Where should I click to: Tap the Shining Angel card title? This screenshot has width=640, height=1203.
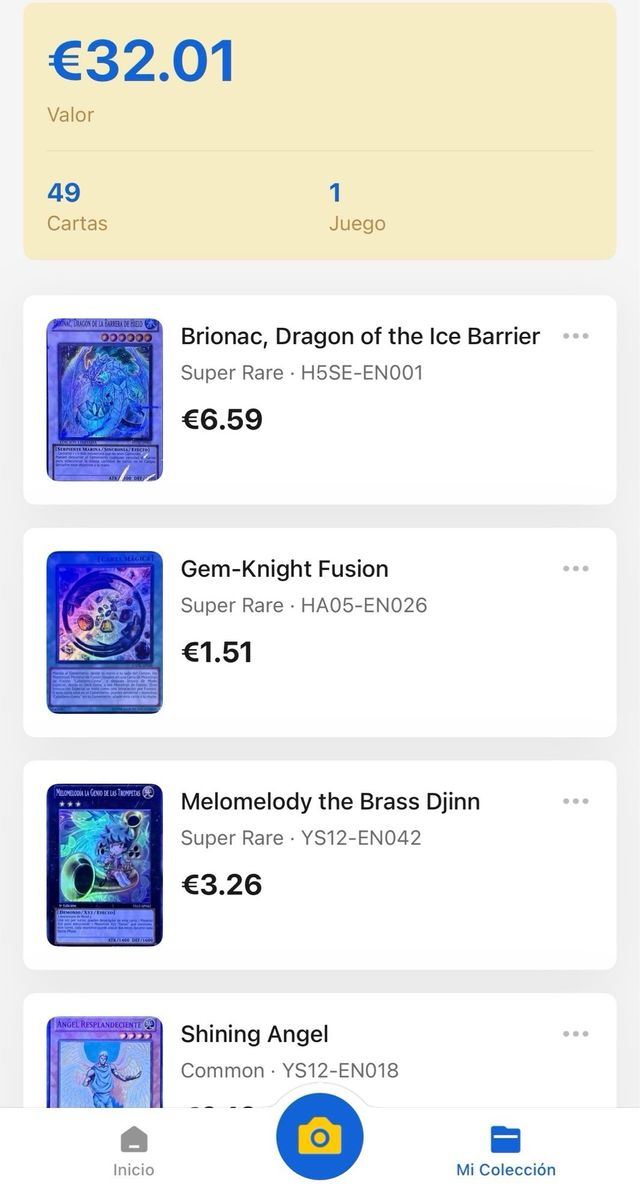tap(254, 1034)
